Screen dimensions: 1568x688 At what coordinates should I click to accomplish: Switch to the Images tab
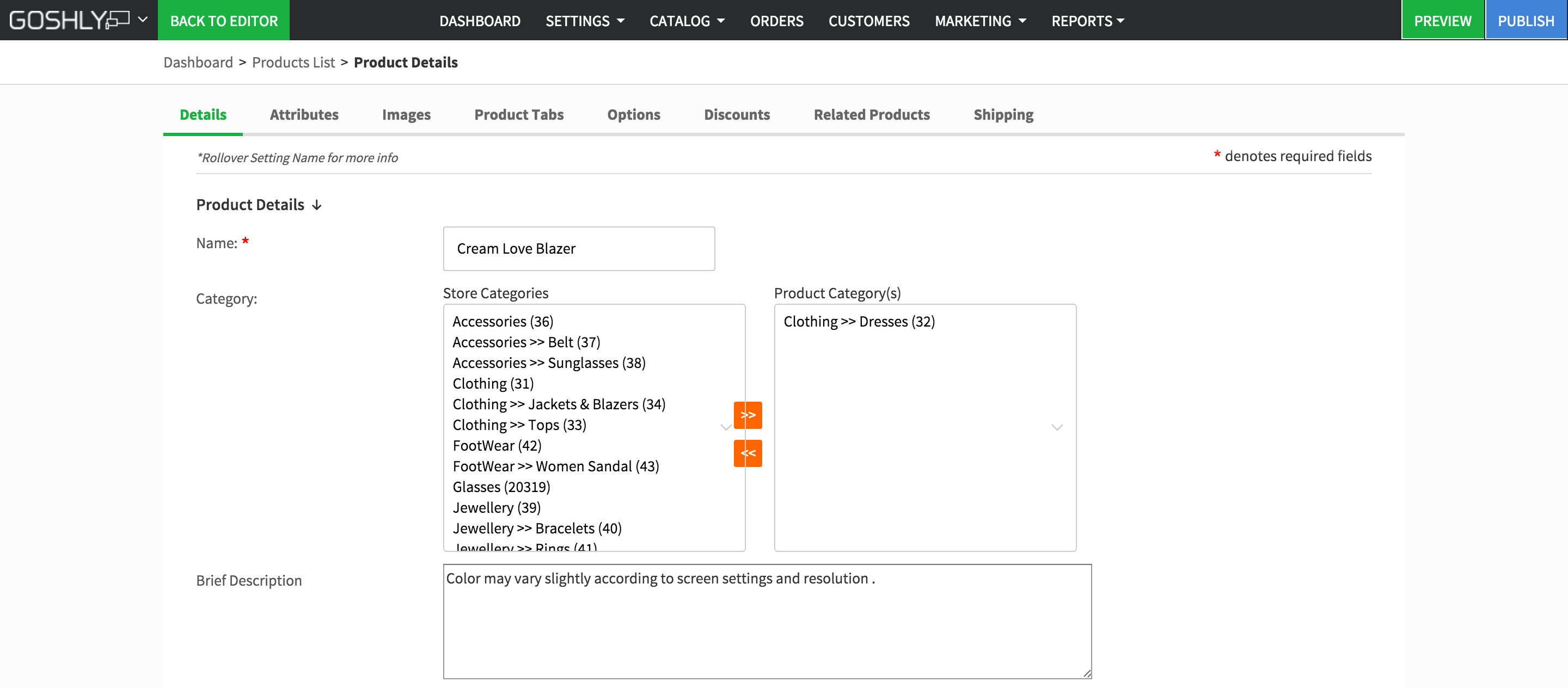tap(406, 114)
